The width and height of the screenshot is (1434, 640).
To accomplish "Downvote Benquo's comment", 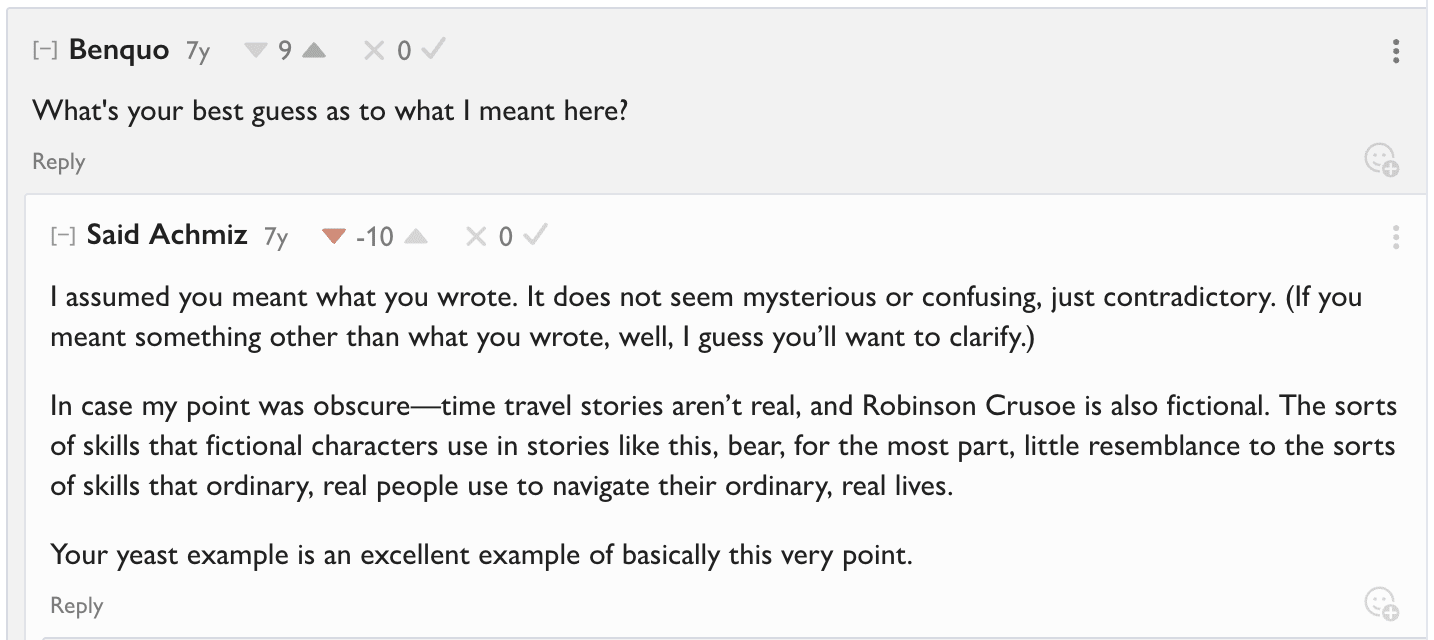I will 256,50.
